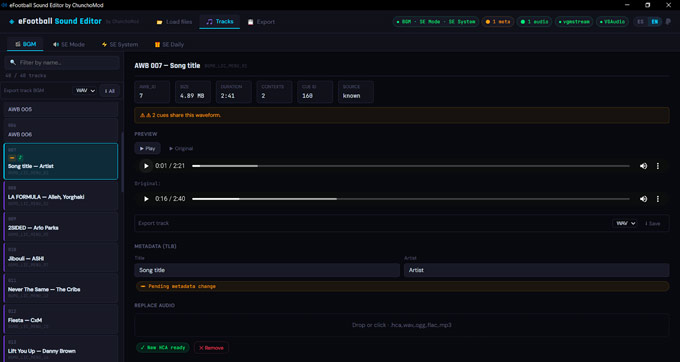Click the Source known info box
The width and height of the screenshot is (680, 362).
[356, 91]
